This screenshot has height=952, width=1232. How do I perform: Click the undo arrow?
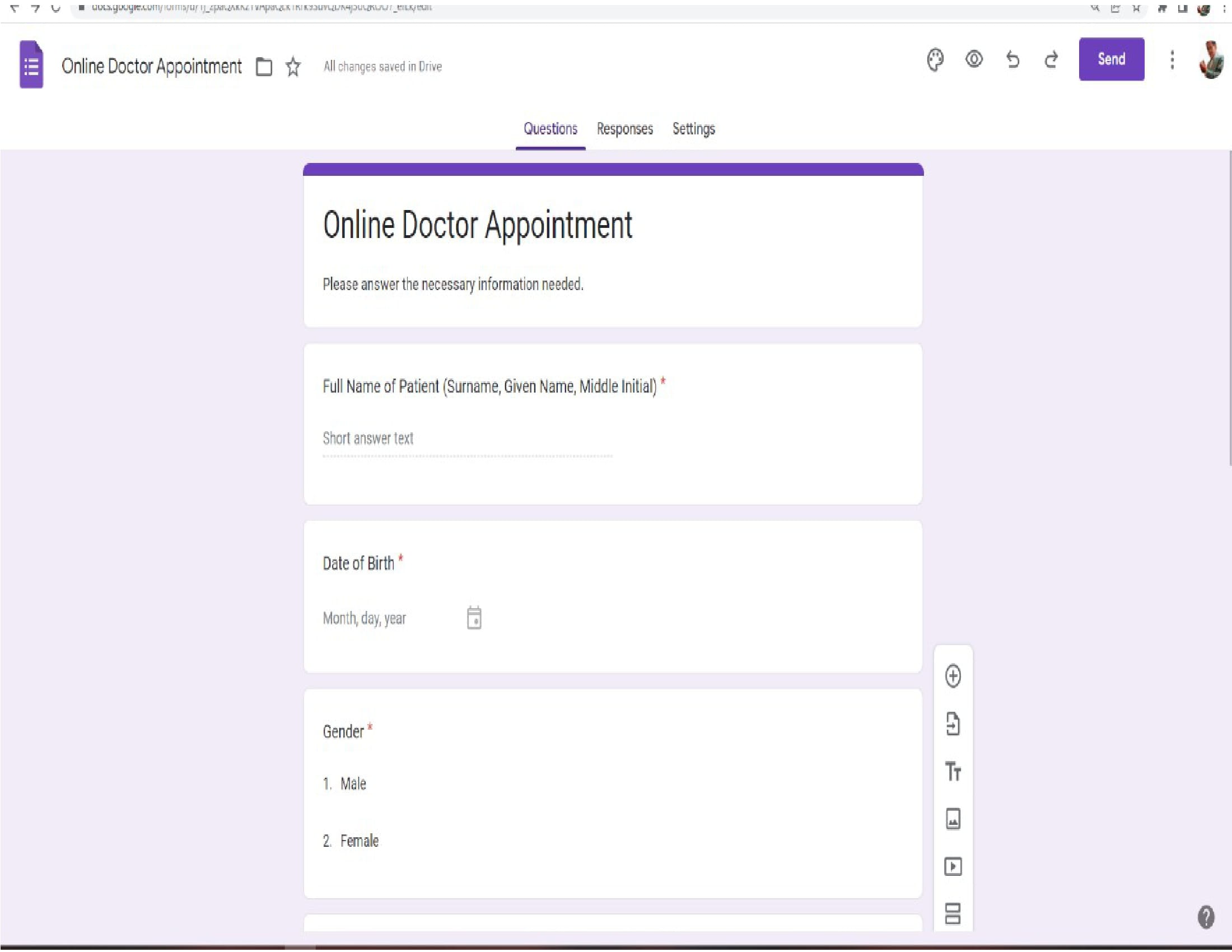1012,59
